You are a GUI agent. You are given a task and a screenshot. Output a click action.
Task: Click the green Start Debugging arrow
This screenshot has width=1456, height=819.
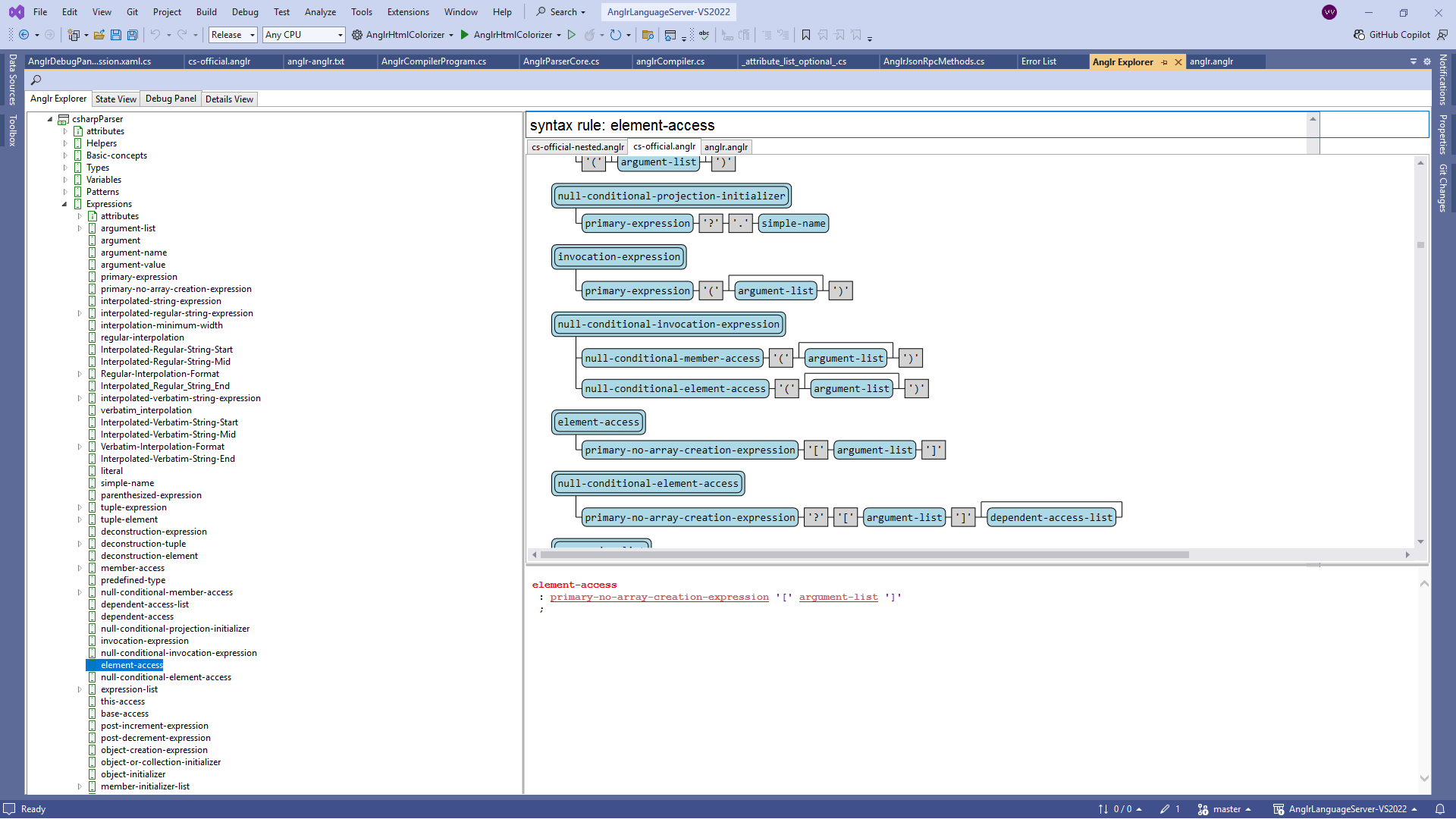(465, 35)
